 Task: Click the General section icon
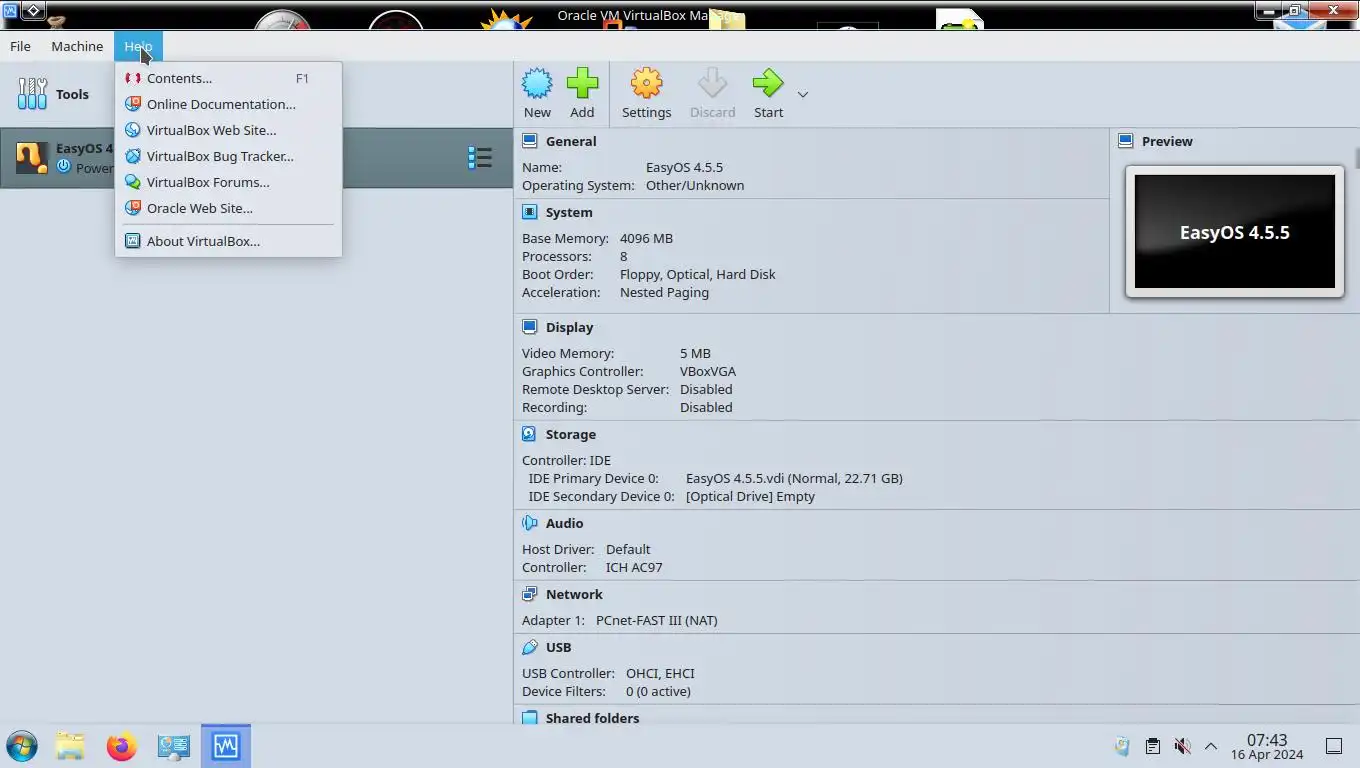(529, 141)
